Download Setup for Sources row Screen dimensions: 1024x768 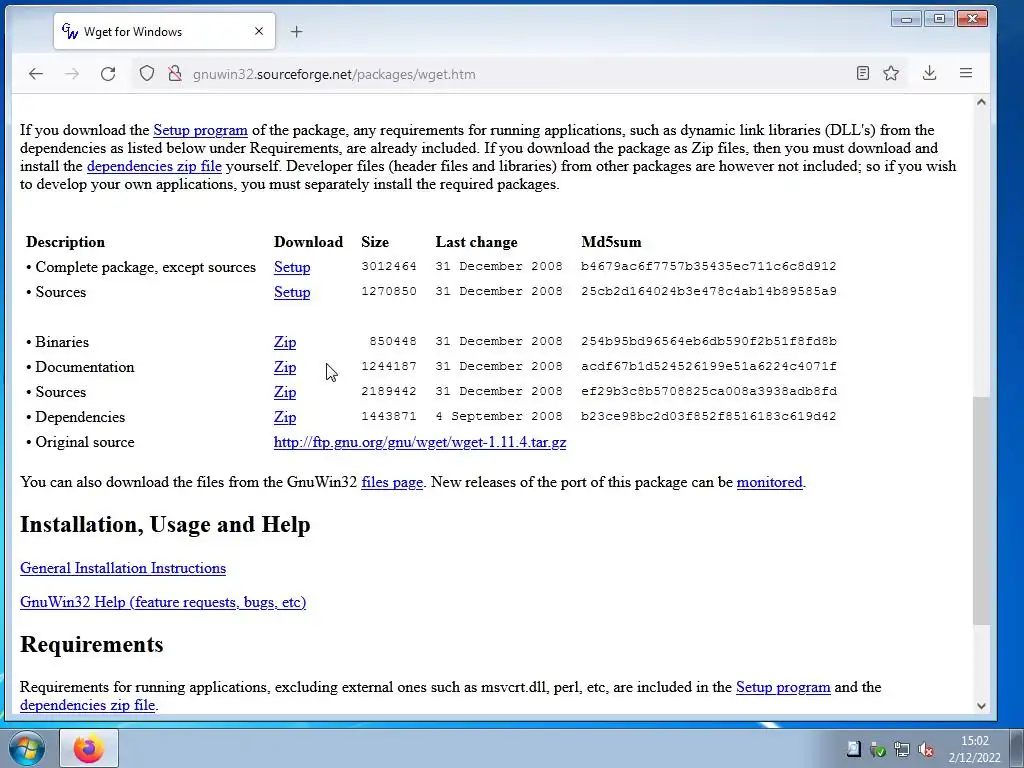pyautogui.click(x=292, y=292)
